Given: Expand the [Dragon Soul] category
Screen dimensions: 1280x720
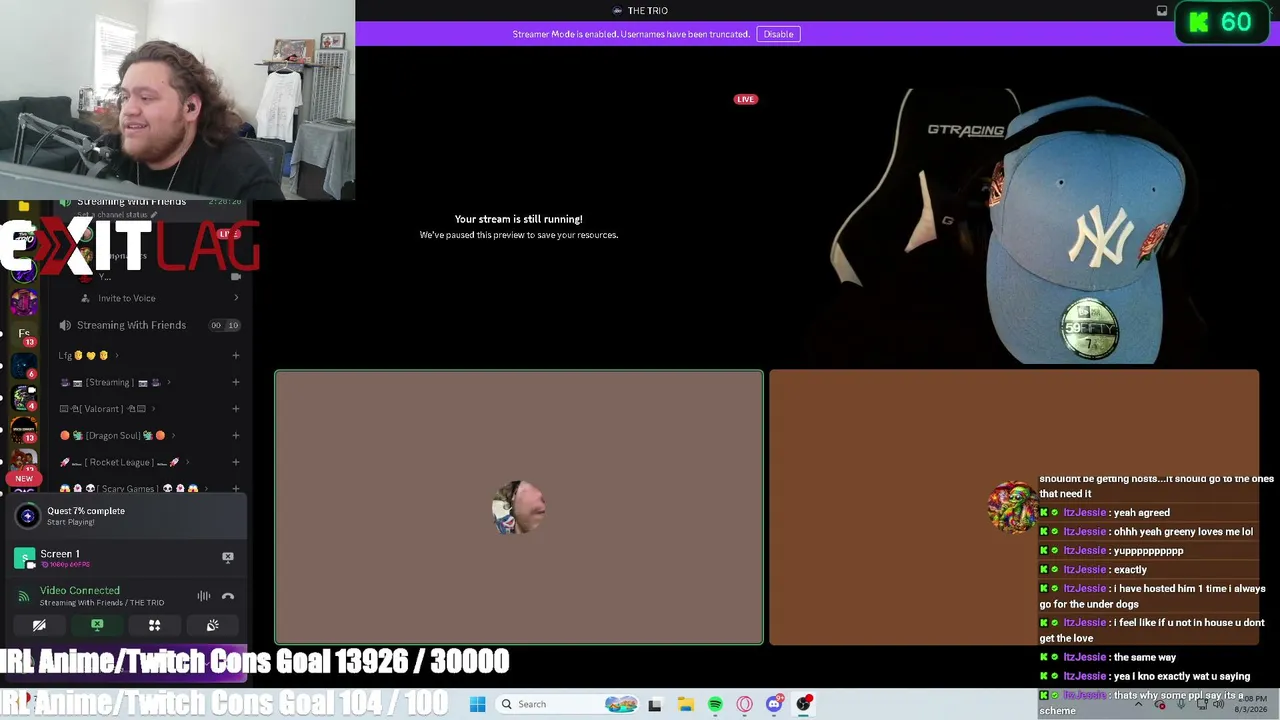Looking at the screenshot, I should tap(118, 436).
